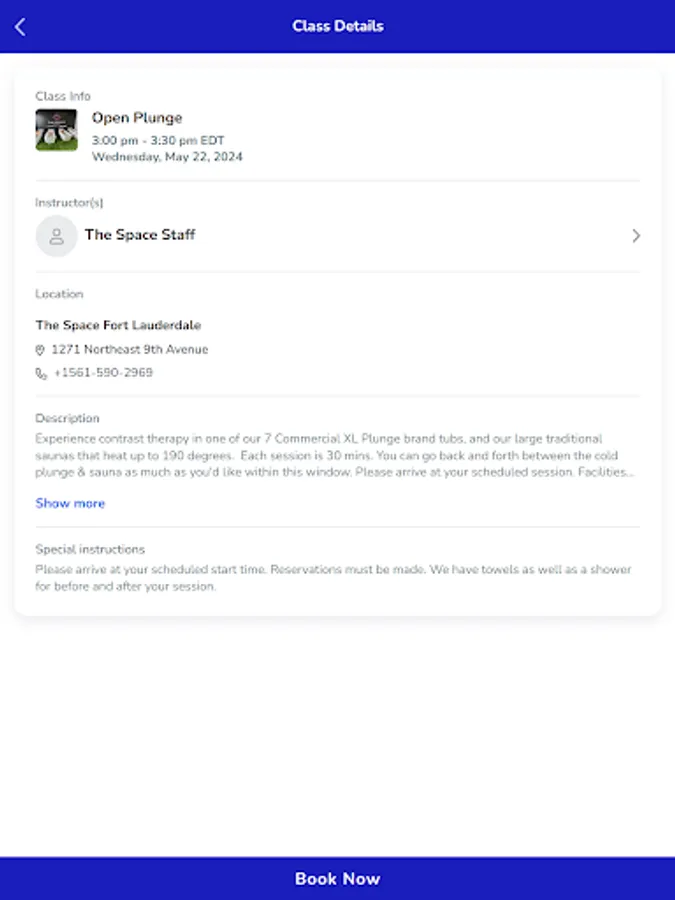The height and width of the screenshot is (900, 675).
Task: Click the Class Details title bar
Action: [x=337, y=26]
